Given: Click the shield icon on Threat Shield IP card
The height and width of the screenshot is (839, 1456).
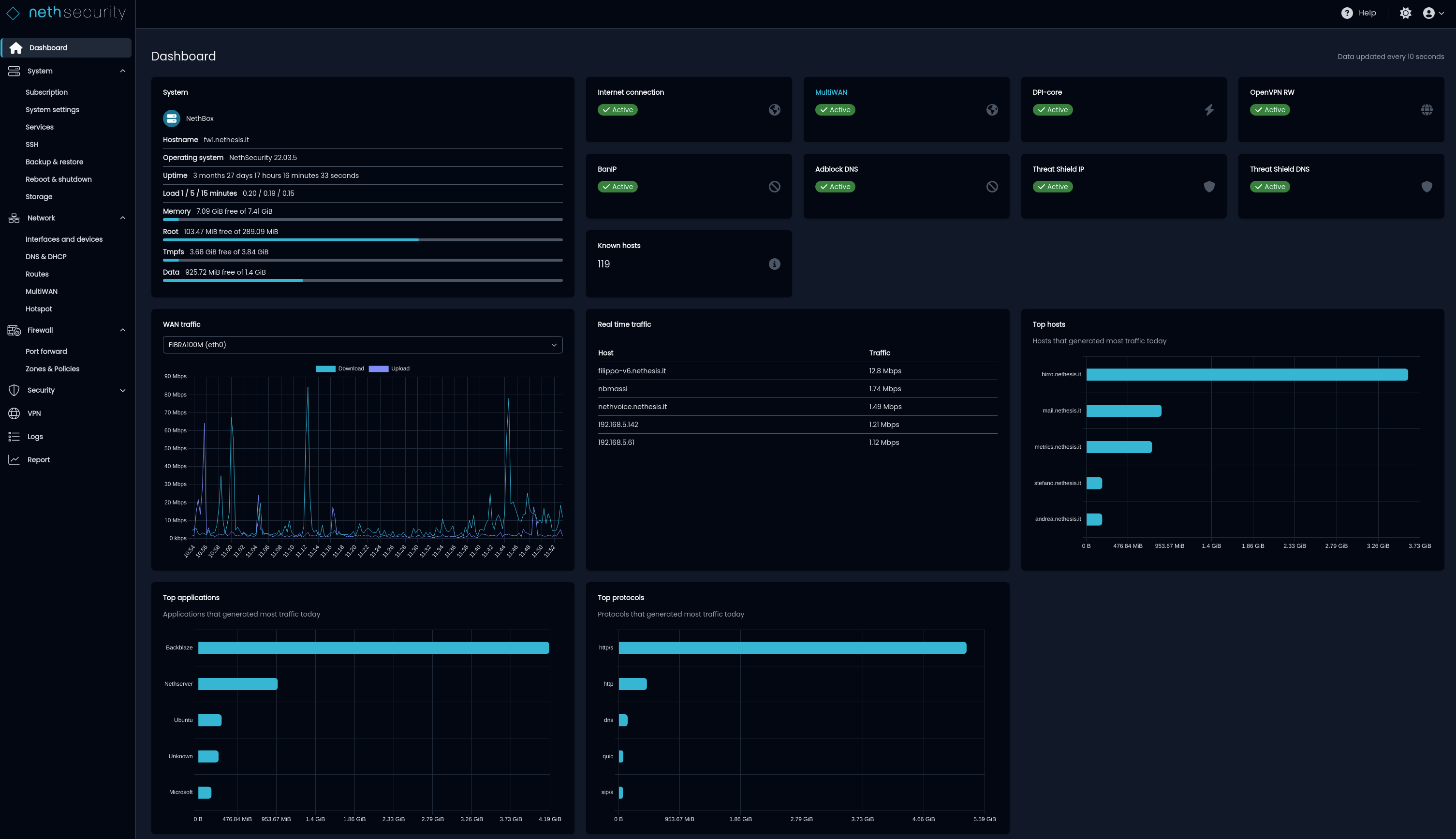Looking at the screenshot, I should (1209, 186).
